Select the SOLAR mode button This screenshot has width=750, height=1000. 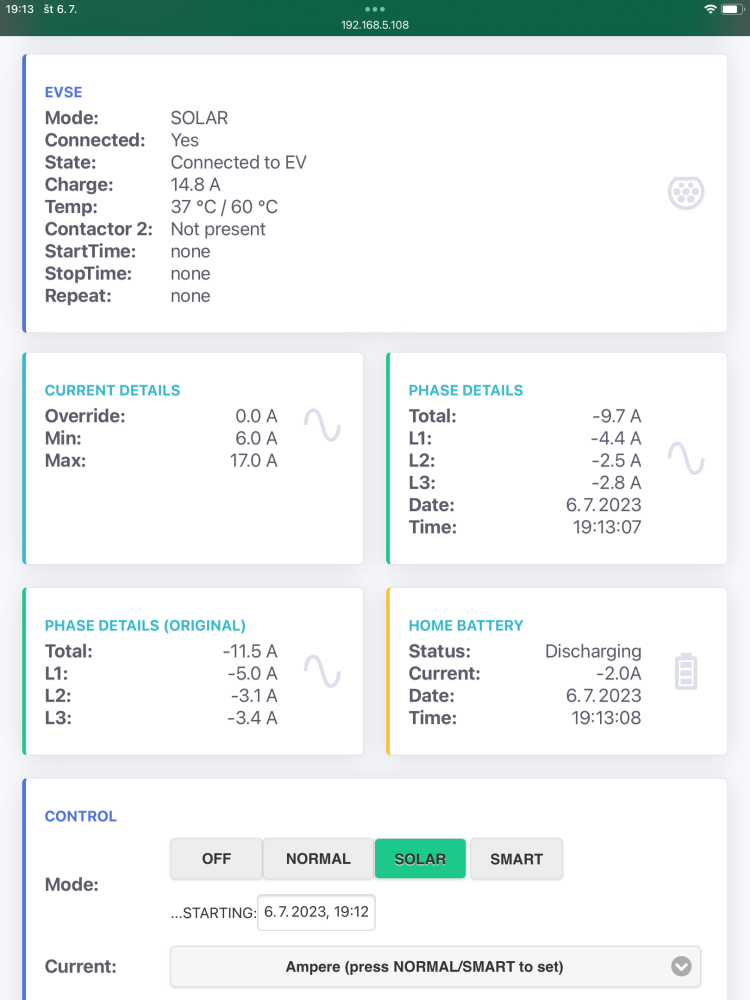(x=420, y=858)
